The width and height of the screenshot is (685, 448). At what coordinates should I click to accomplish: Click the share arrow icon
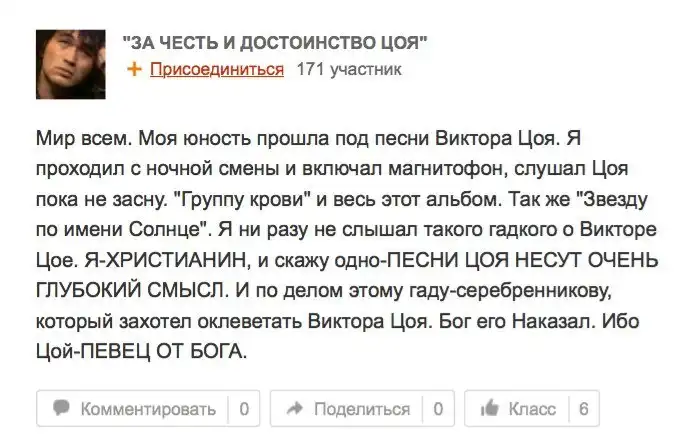(x=295, y=409)
